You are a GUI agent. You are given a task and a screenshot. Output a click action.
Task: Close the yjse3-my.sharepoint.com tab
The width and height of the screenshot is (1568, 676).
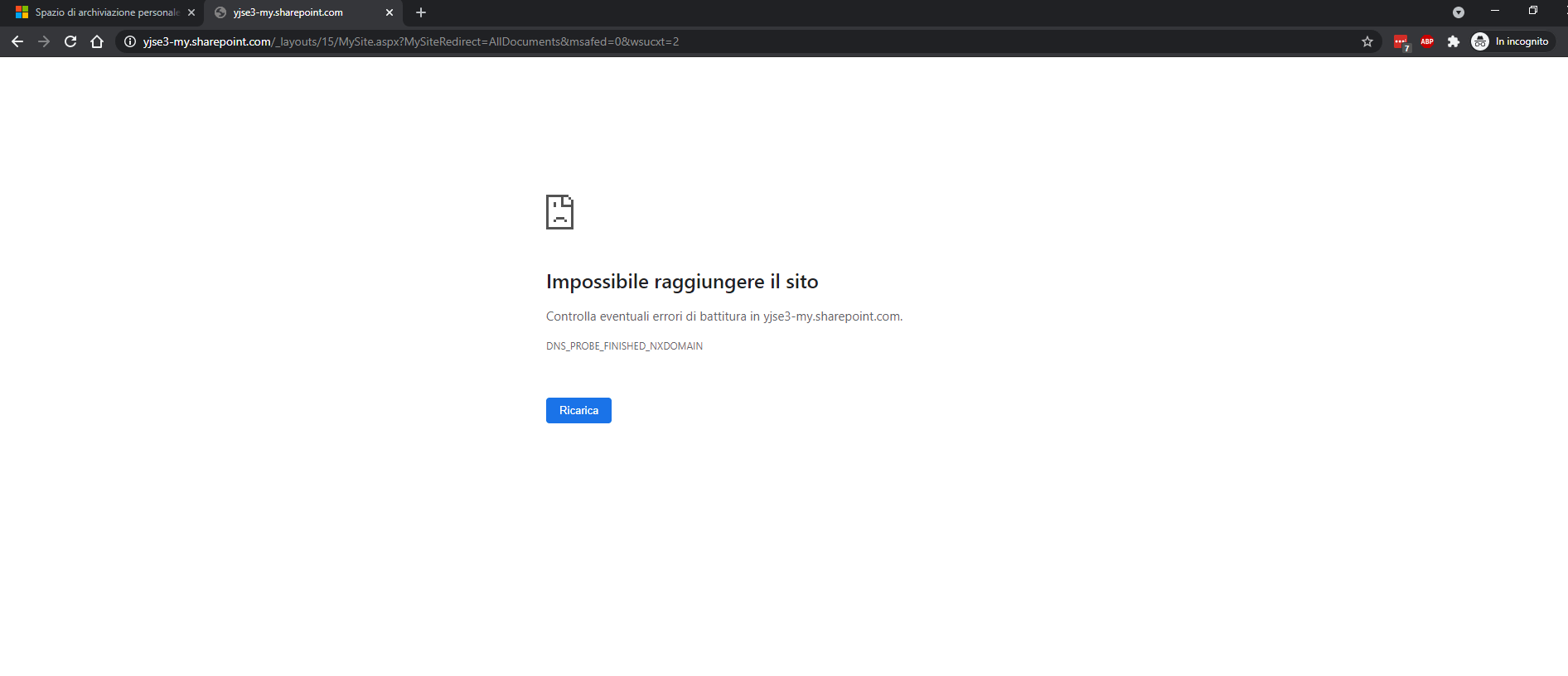(x=390, y=12)
